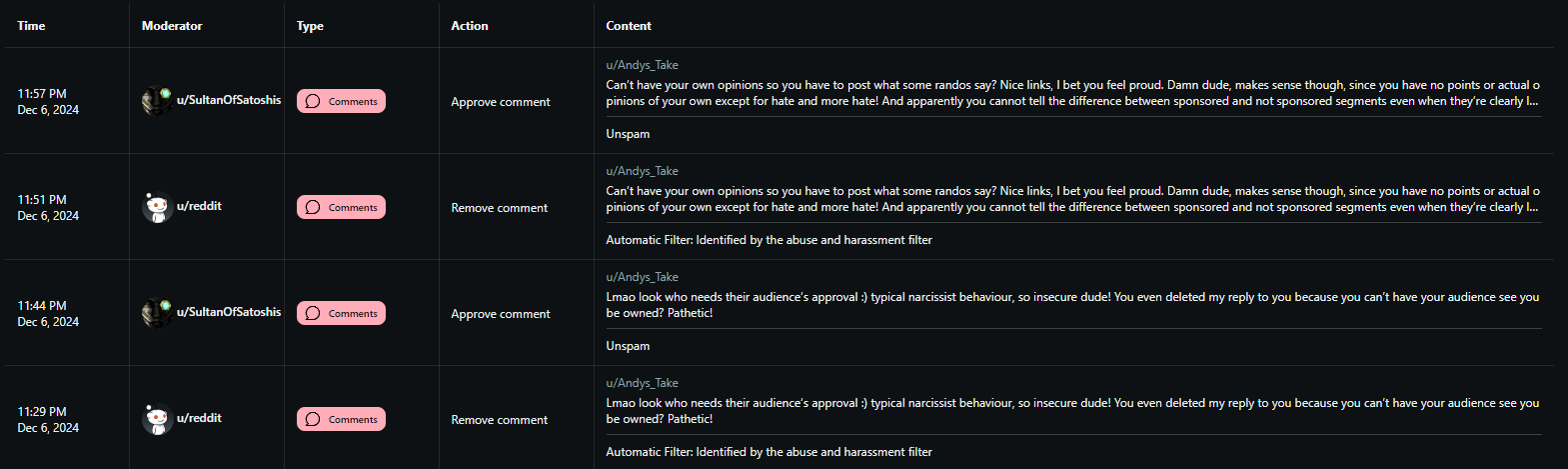Click reddit snoo avatar in 11:29 PM row
Viewport: 1568px width, 469px height.
pyautogui.click(x=157, y=419)
